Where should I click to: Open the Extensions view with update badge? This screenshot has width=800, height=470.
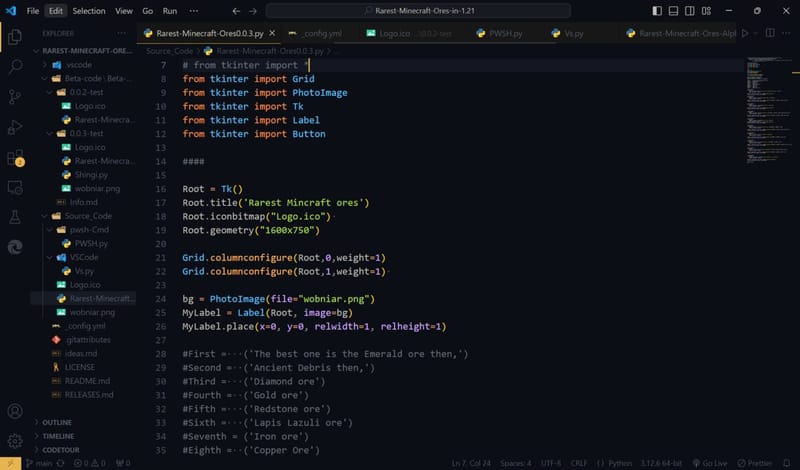point(15,158)
